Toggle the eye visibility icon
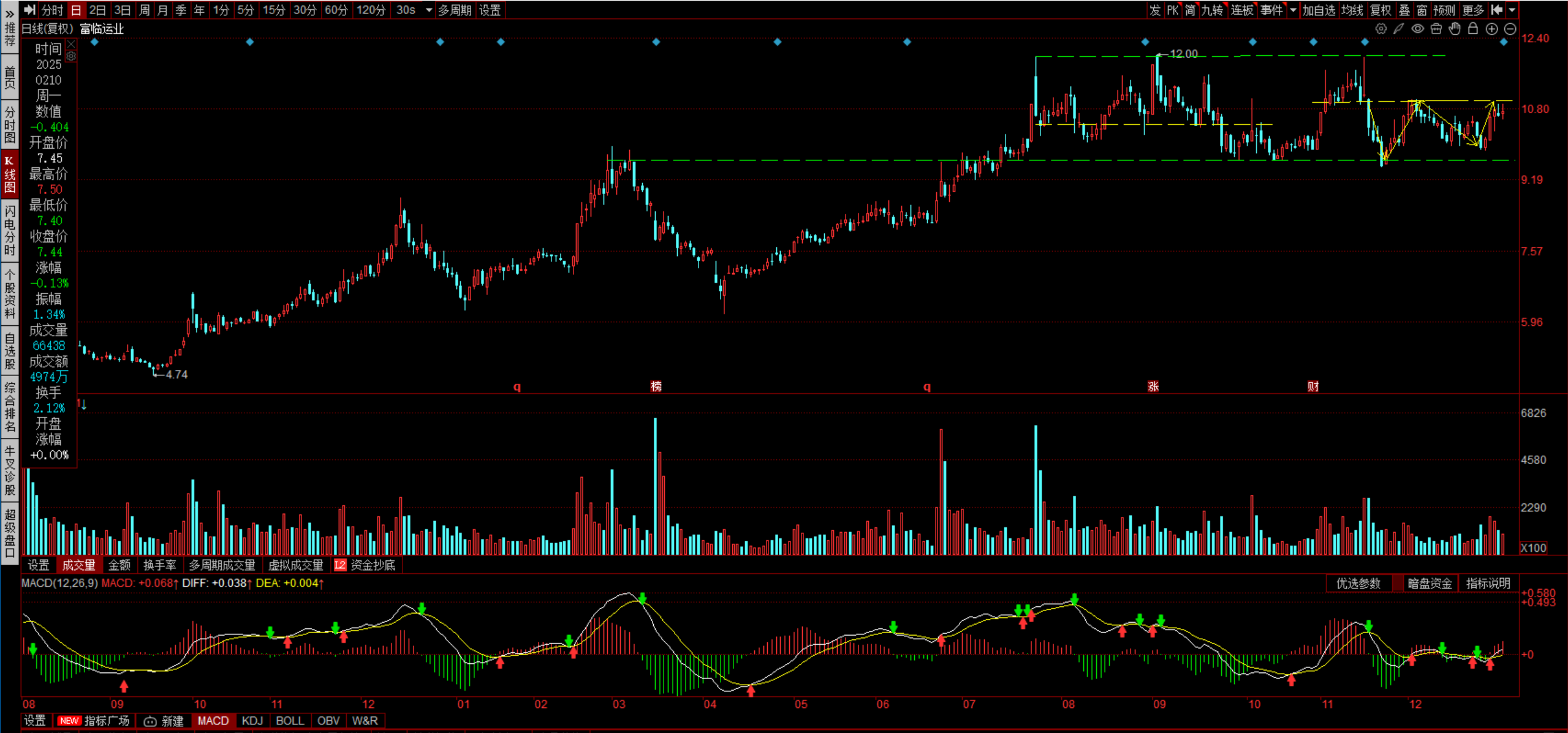1568x733 pixels. 1418,29
